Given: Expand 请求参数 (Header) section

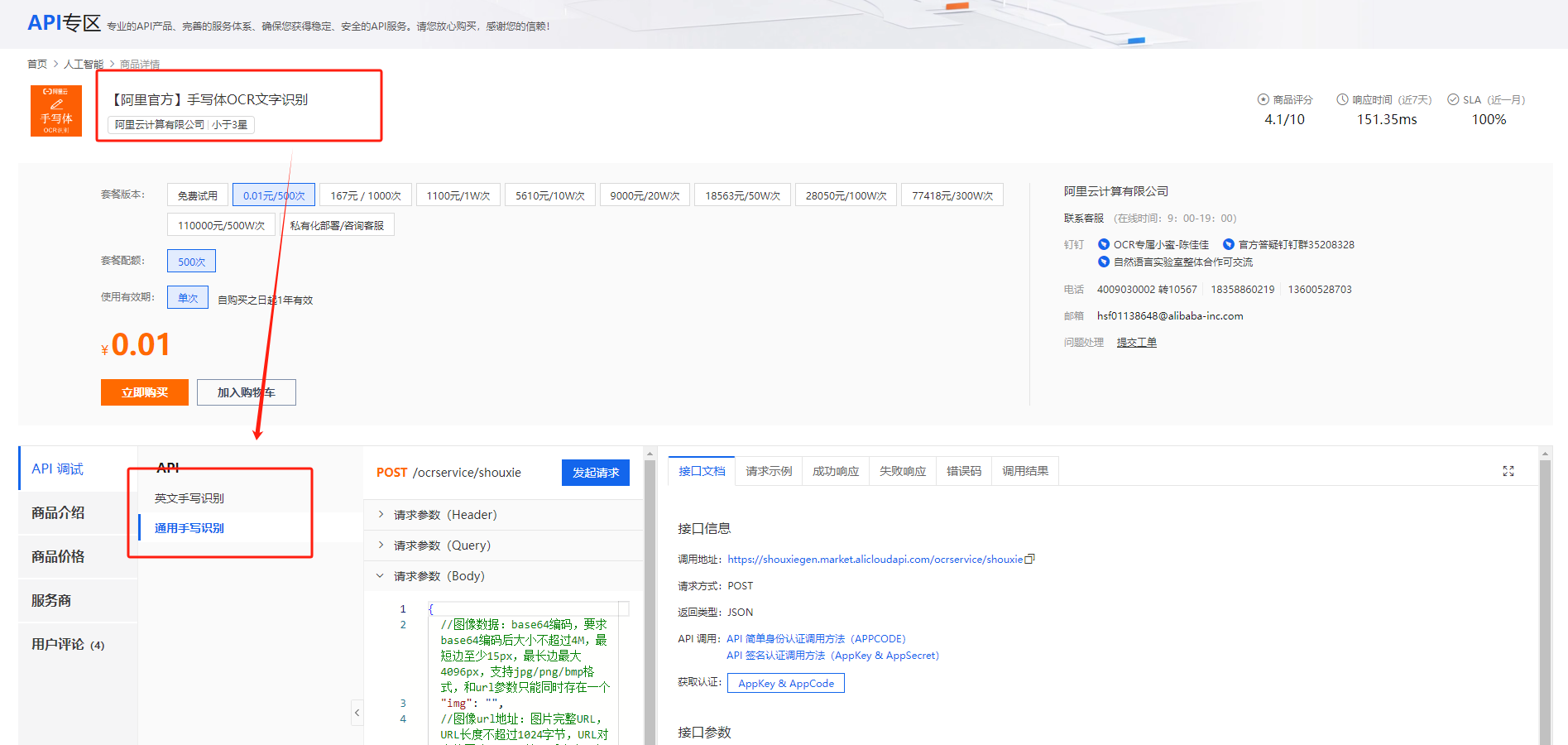Looking at the screenshot, I should tap(503, 515).
